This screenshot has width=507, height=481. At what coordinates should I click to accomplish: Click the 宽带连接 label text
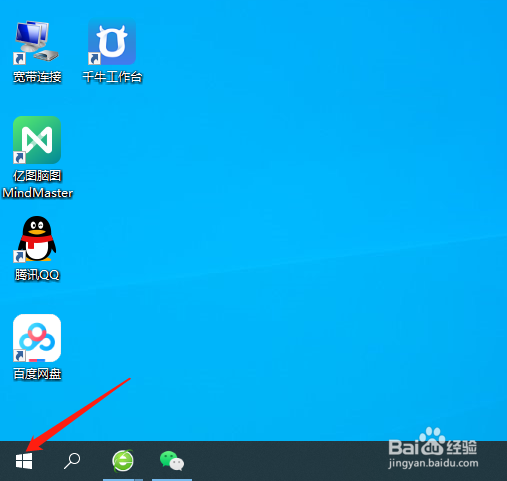37,77
